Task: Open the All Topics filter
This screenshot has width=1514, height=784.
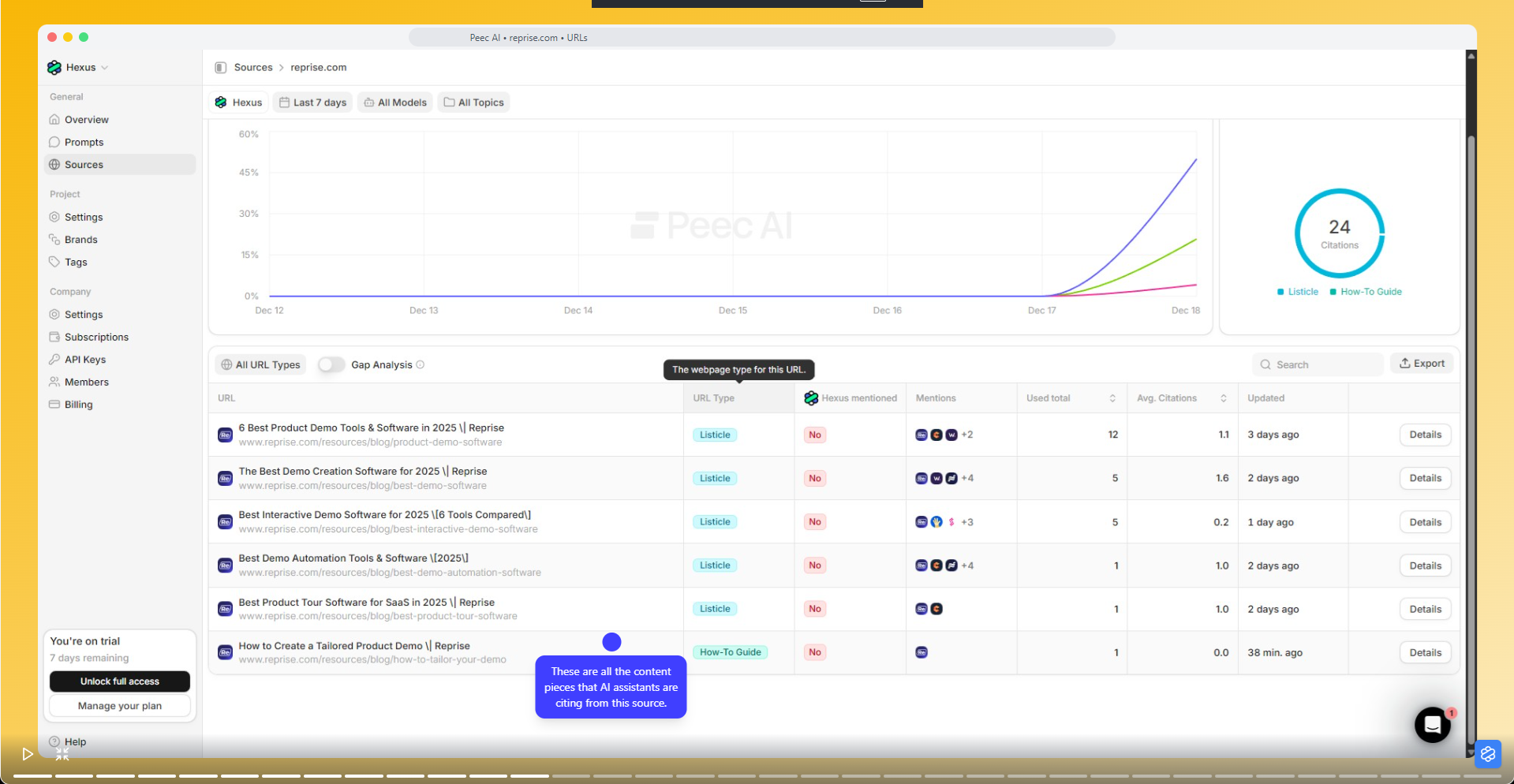Action: click(x=473, y=103)
